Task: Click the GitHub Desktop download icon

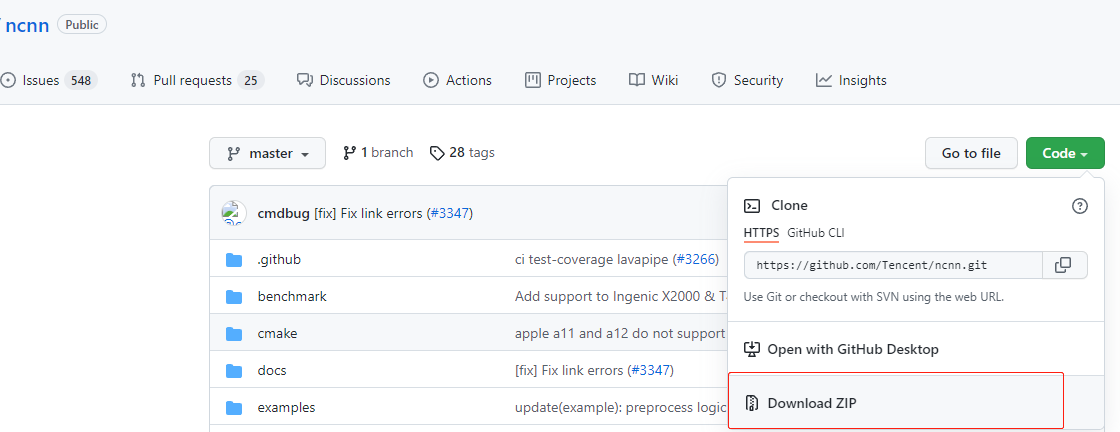Action: pos(751,349)
